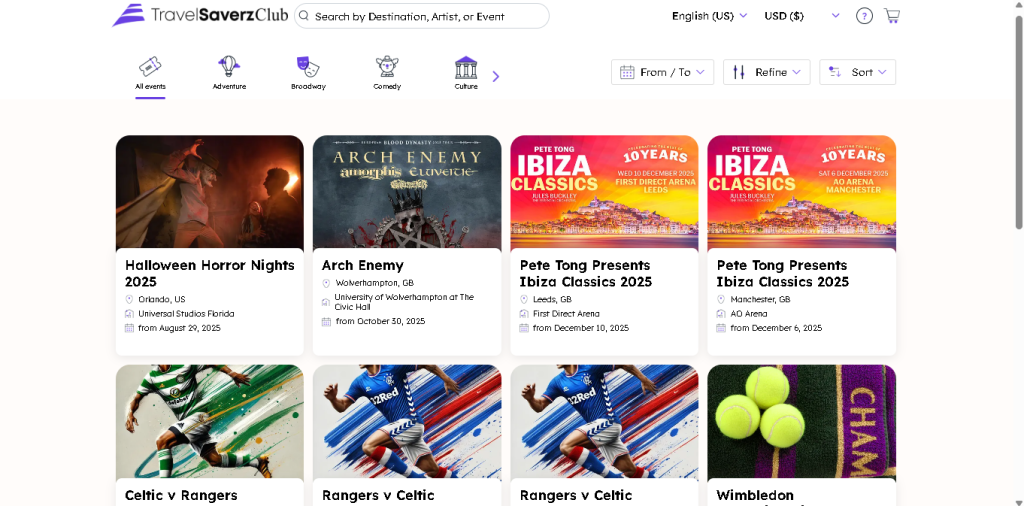Switch to the All events tab label

coord(150,86)
